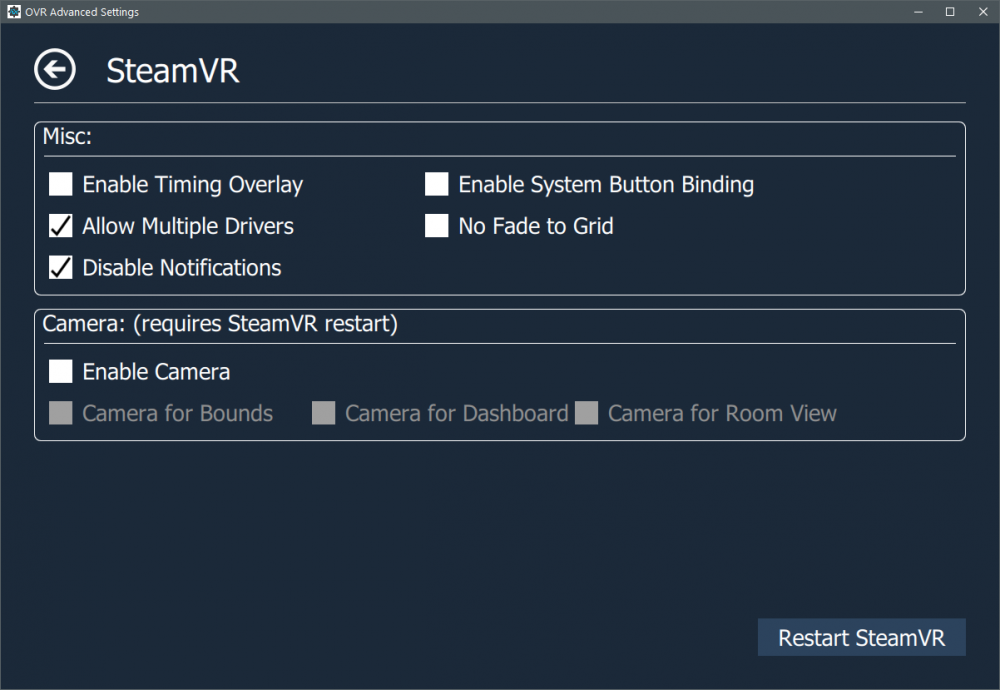
Task: Click the Misc: section heading
Action: 67,136
